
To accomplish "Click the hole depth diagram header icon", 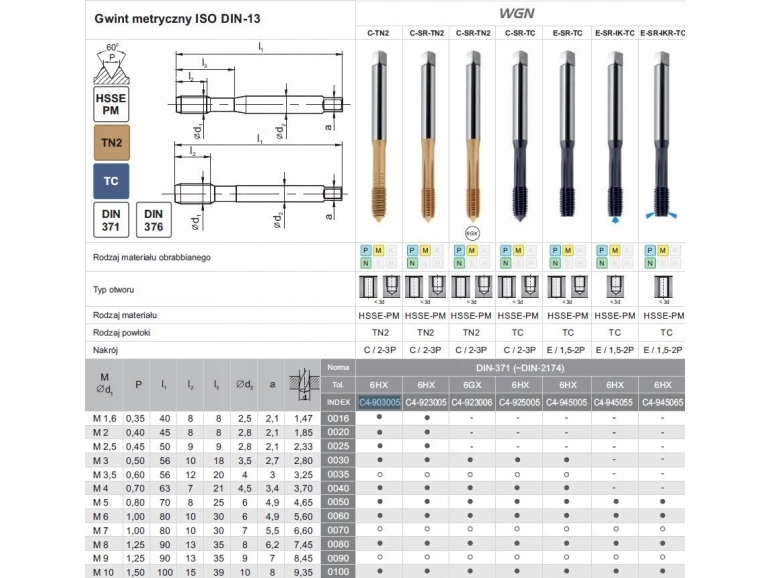I will [302, 384].
